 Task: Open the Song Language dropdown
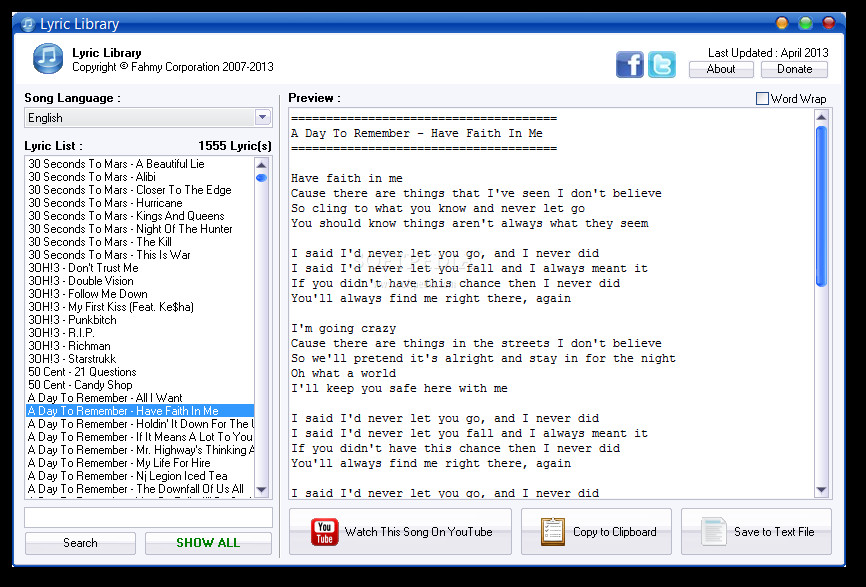click(x=262, y=117)
